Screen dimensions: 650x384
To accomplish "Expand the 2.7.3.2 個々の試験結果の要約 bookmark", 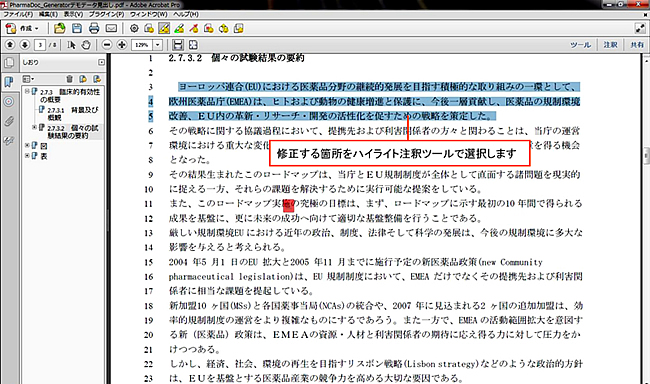I will coord(34,128).
